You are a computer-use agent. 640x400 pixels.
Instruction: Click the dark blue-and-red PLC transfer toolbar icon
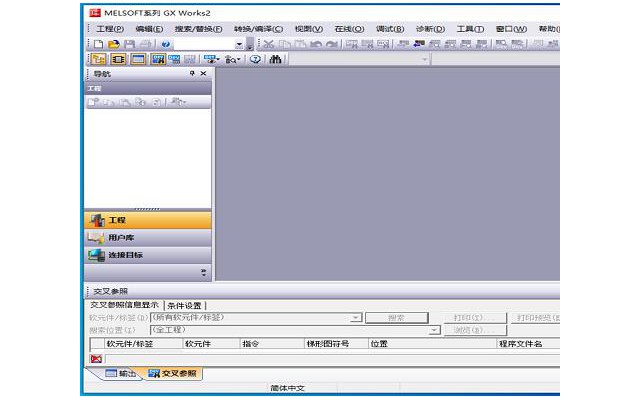(419, 44)
